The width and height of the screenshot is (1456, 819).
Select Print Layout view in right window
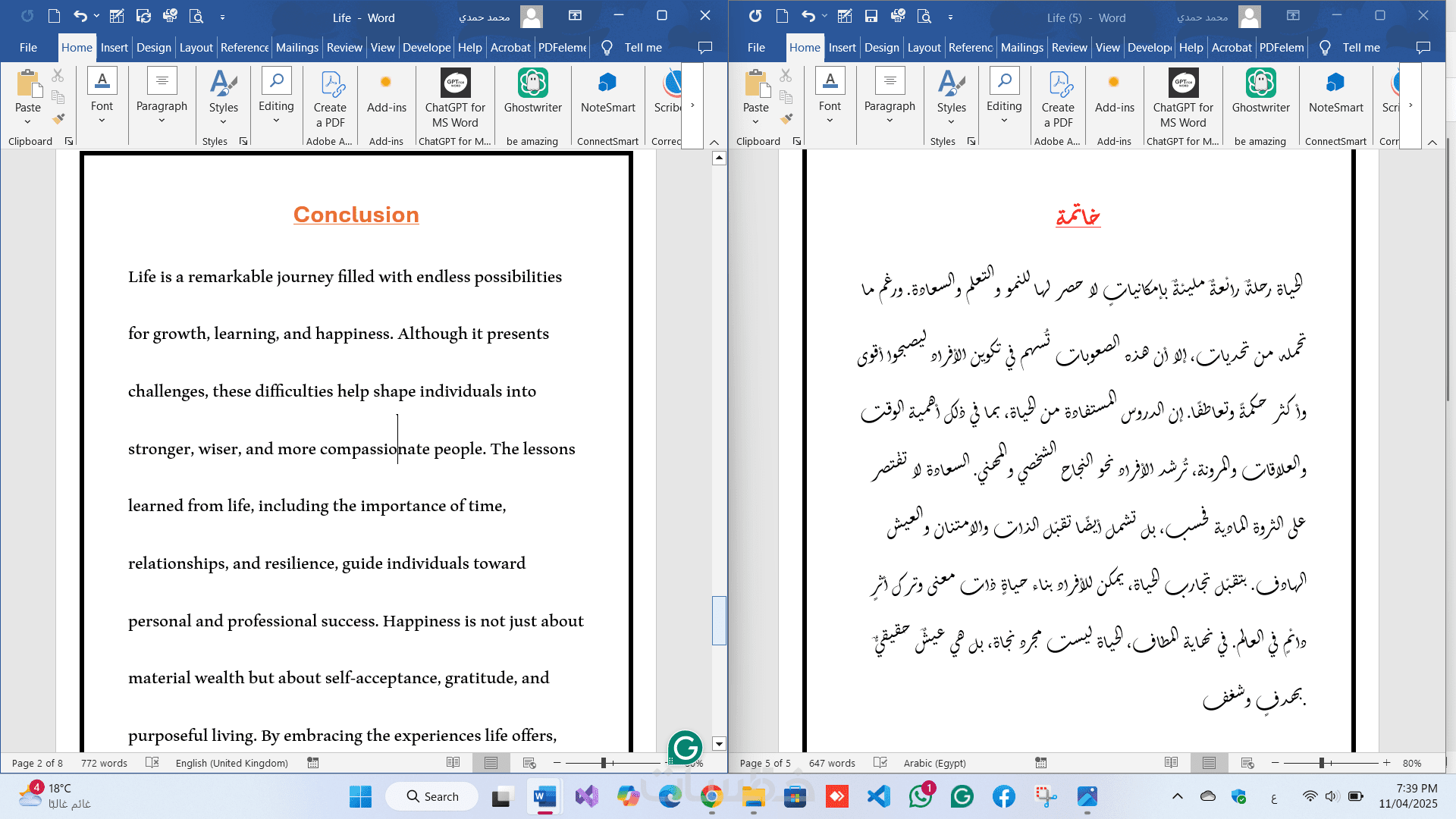1209,763
